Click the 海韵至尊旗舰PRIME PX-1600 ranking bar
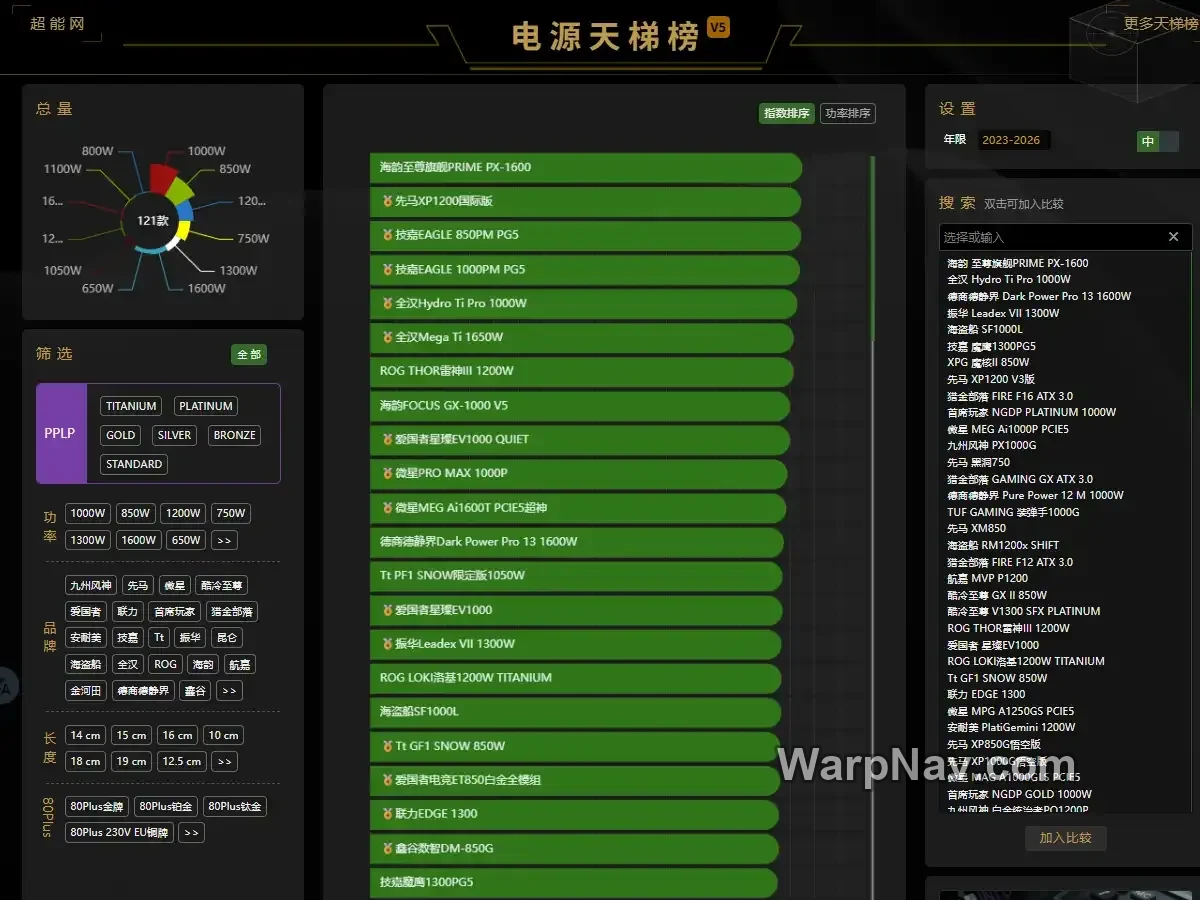Viewport: 1200px width, 900px height. (586, 167)
